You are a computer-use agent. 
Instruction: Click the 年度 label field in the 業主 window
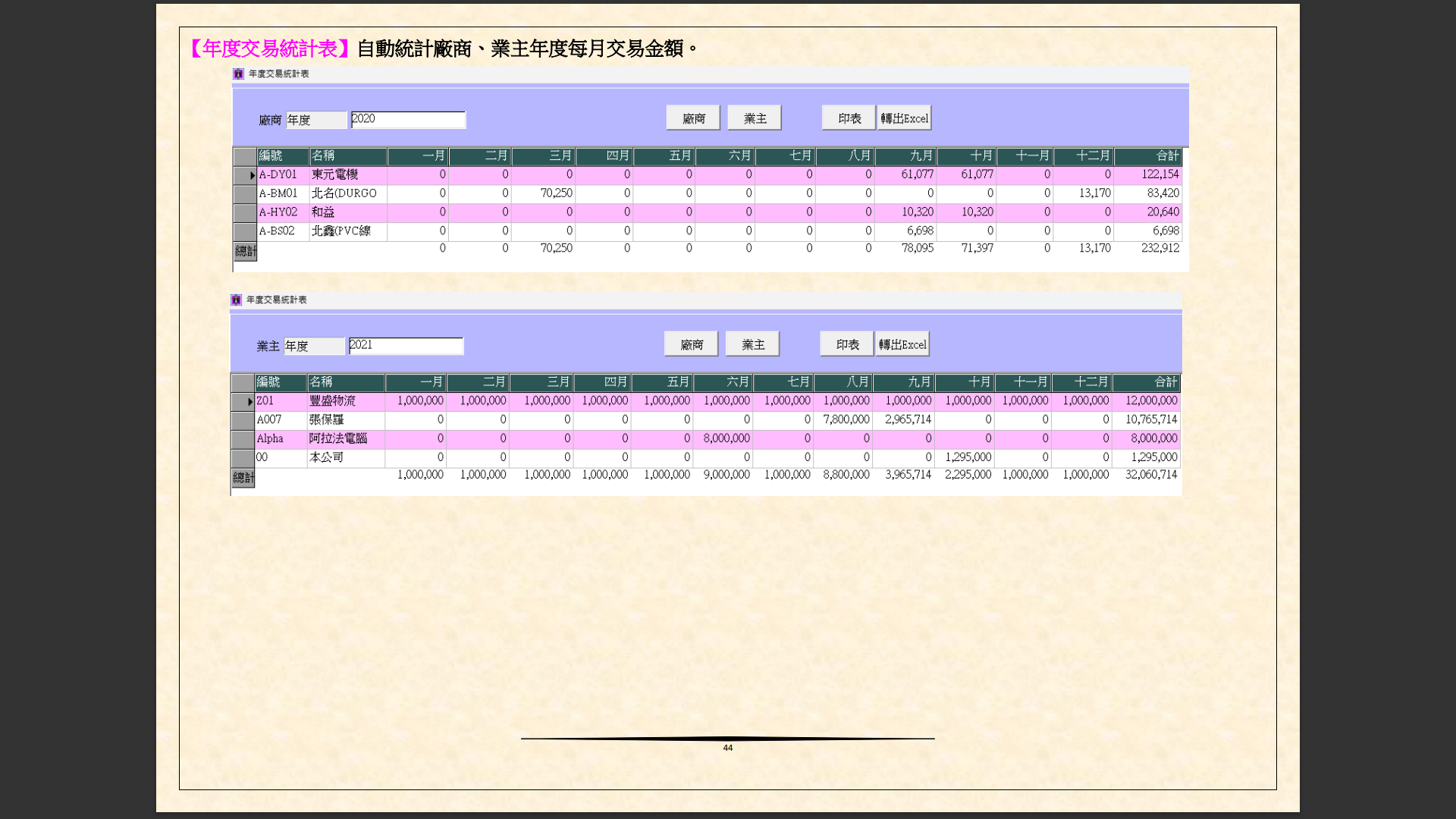pos(314,347)
